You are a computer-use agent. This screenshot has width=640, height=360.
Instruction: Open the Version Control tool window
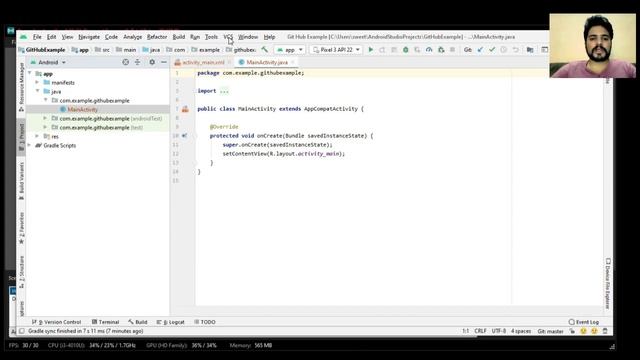(x=57, y=322)
